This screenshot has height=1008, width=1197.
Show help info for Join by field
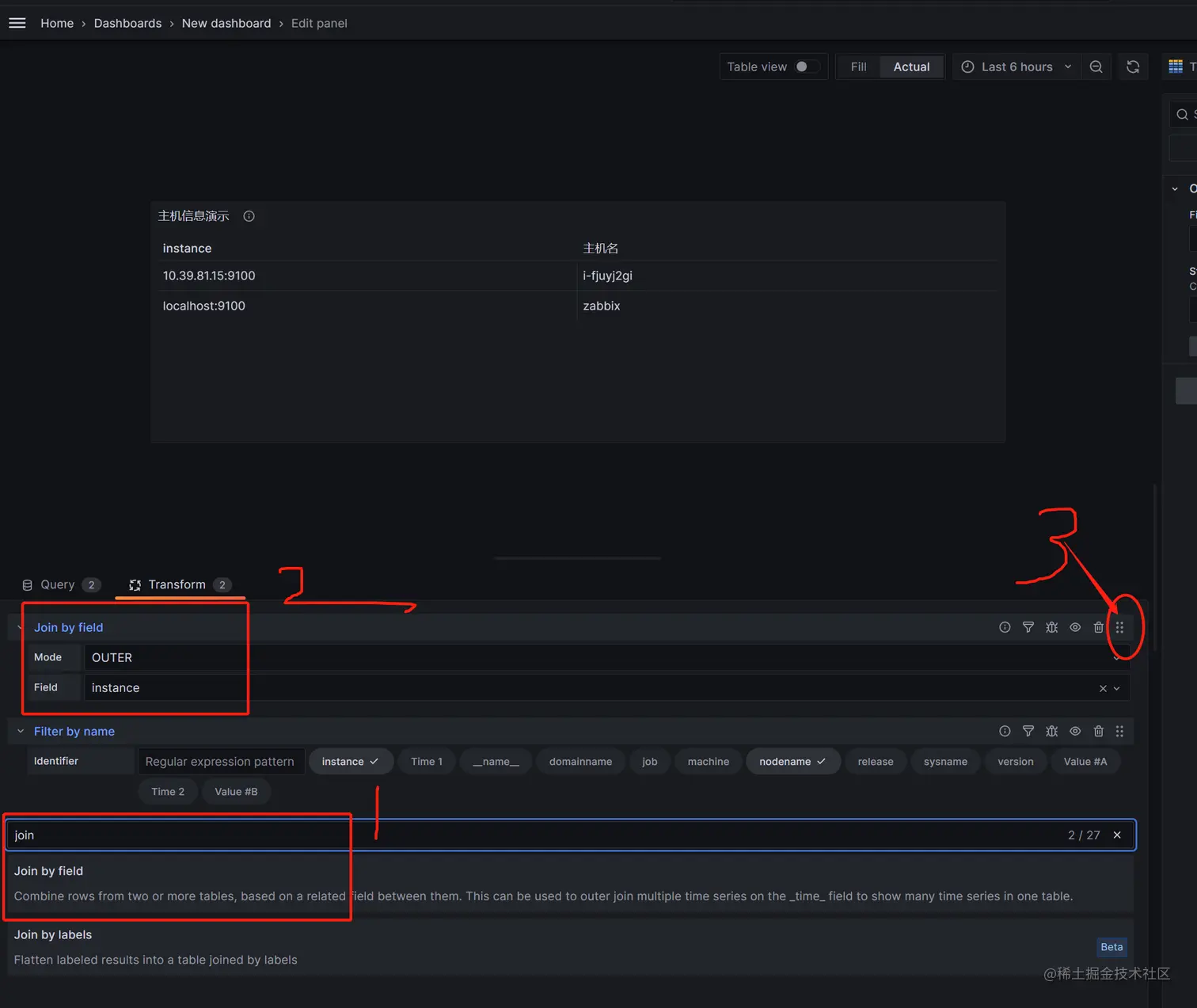click(x=1005, y=627)
